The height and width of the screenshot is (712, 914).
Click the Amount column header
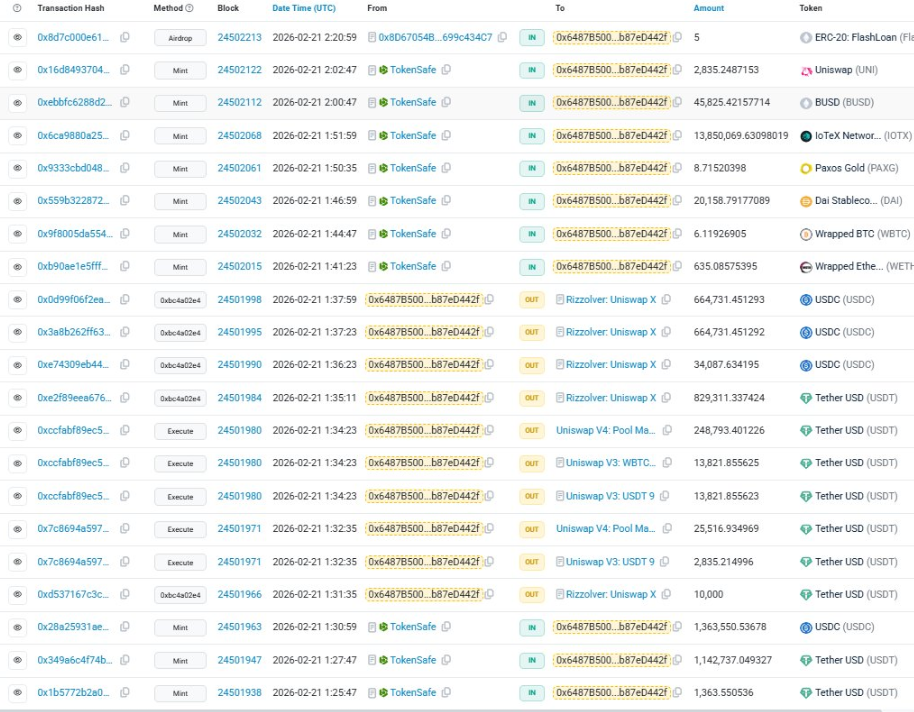tap(709, 8)
